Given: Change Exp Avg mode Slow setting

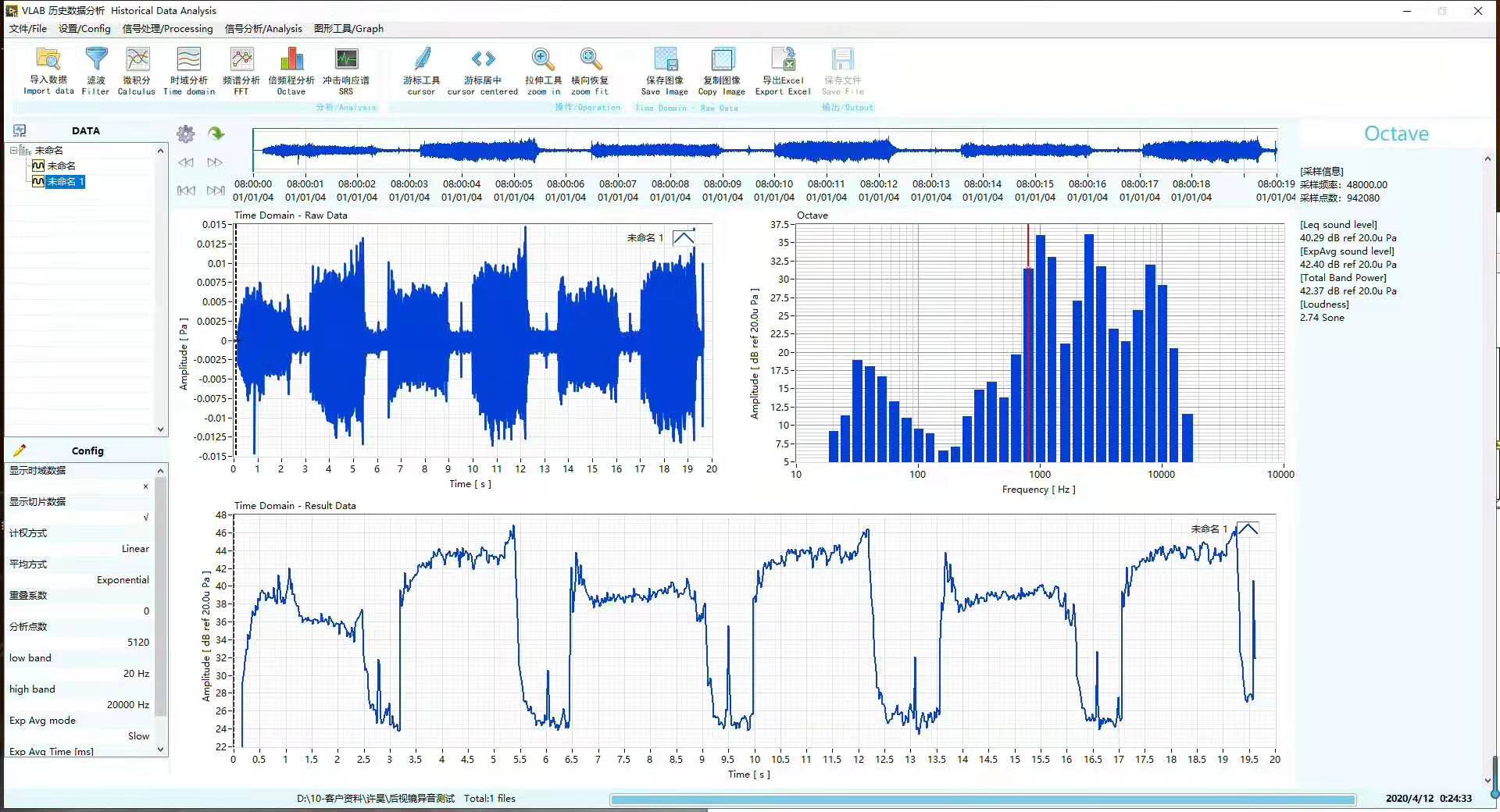Looking at the screenshot, I should click(x=138, y=736).
